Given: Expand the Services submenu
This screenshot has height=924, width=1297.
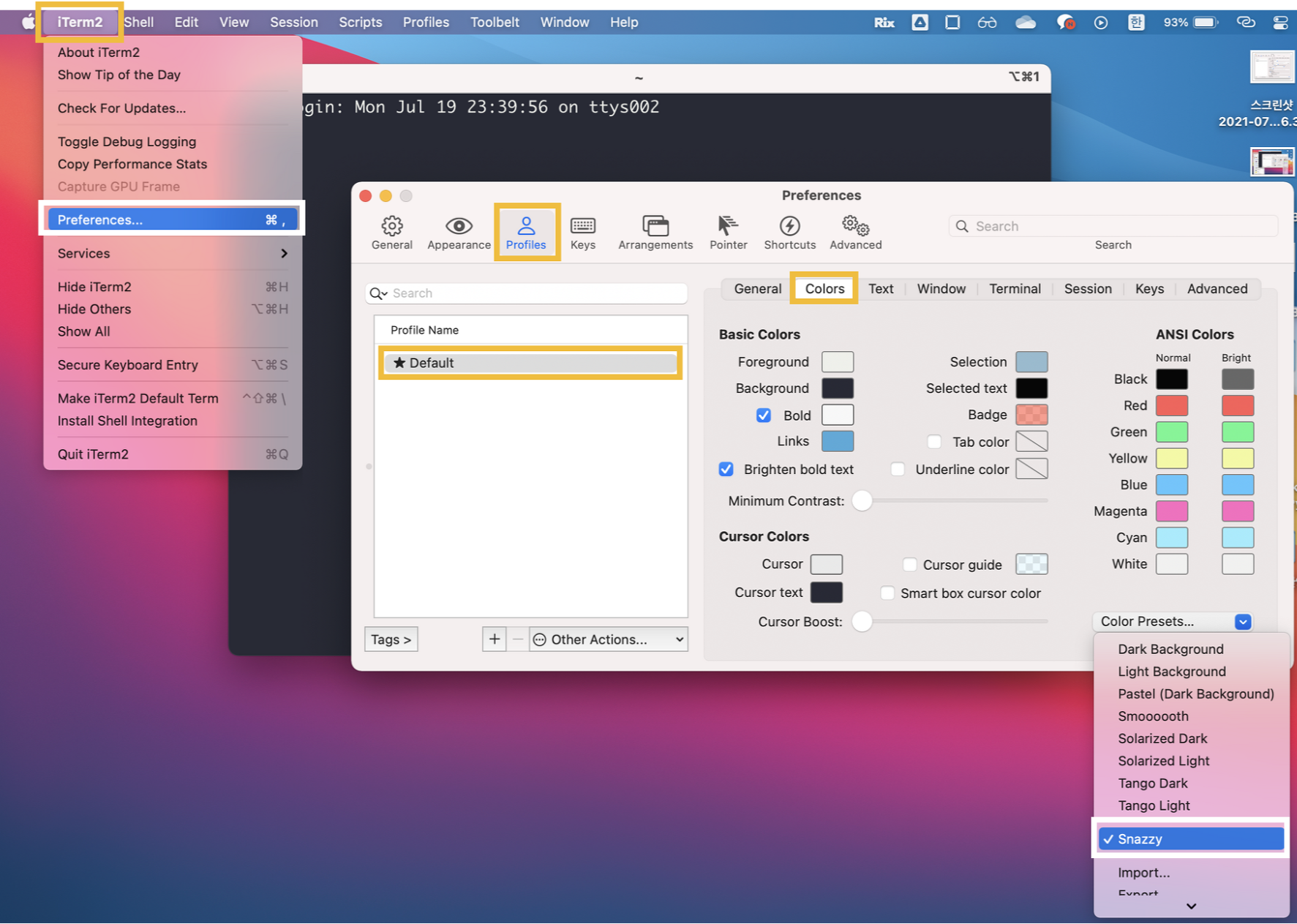Looking at the screenshot, I should [173, 253].
